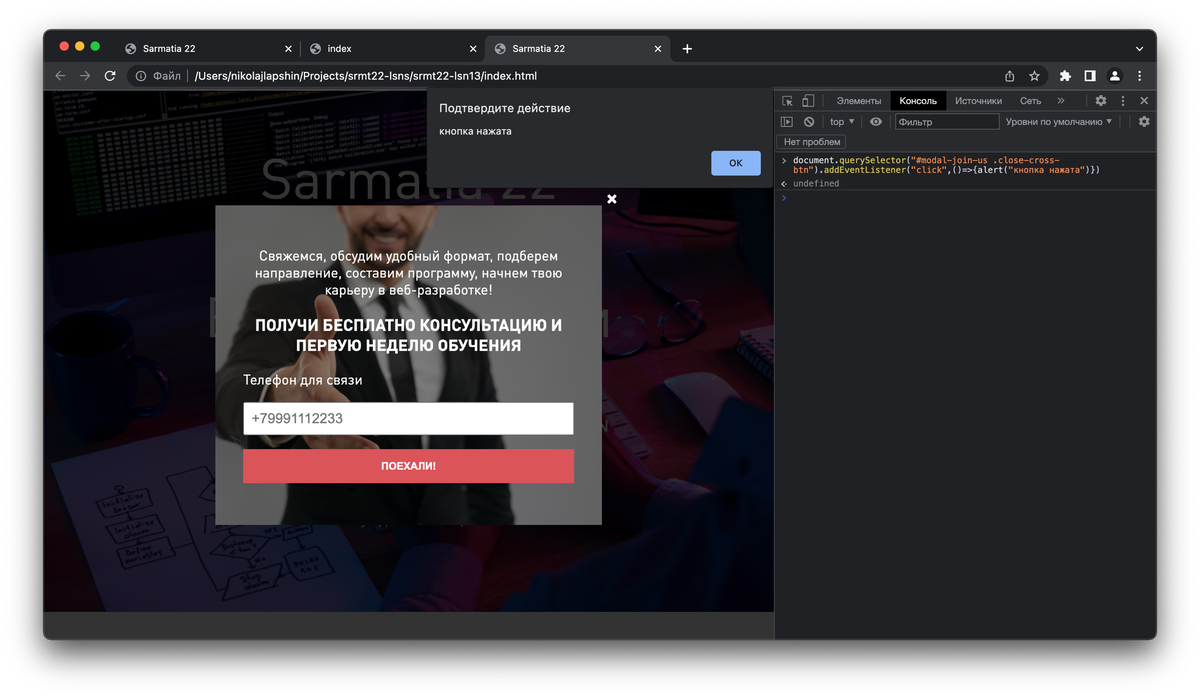The image size is (1200, 697).
Task: Click the console prompt line
Action: [965, 197]
